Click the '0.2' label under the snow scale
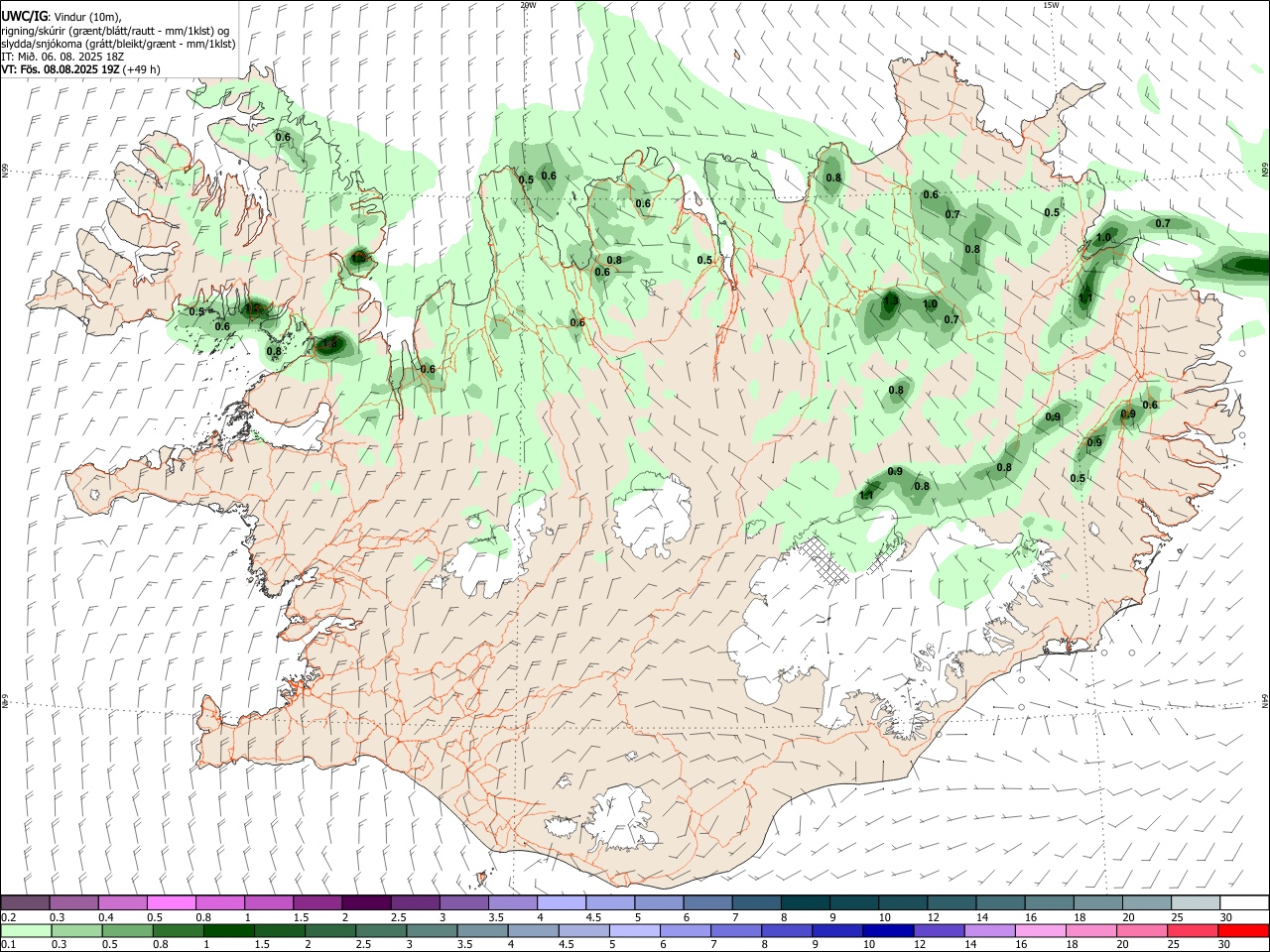 9,917
